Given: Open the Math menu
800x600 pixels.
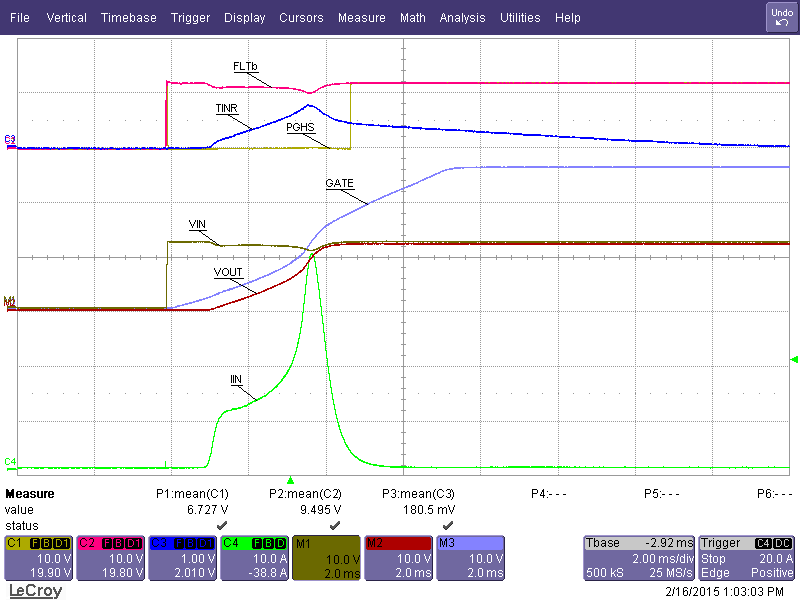Looking at the screenshot, I should point(412,18).
